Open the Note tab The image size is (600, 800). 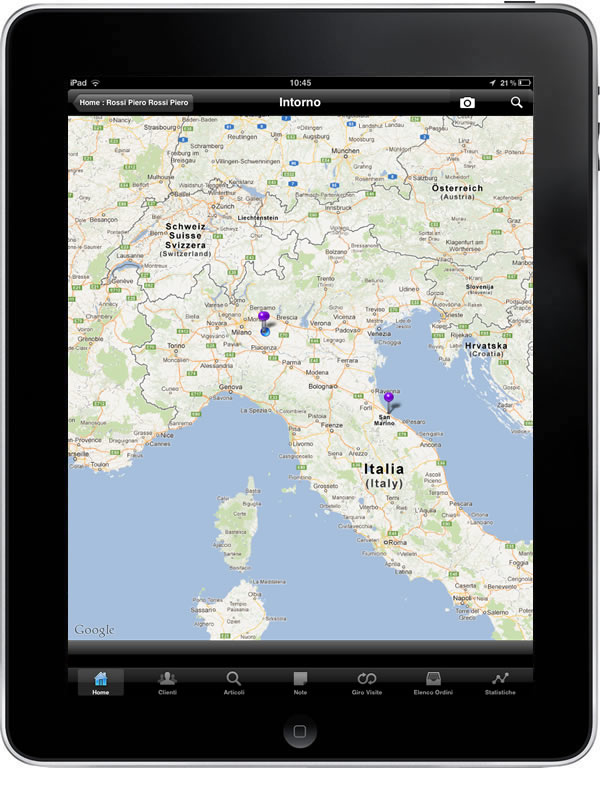[x=300, y=683]
